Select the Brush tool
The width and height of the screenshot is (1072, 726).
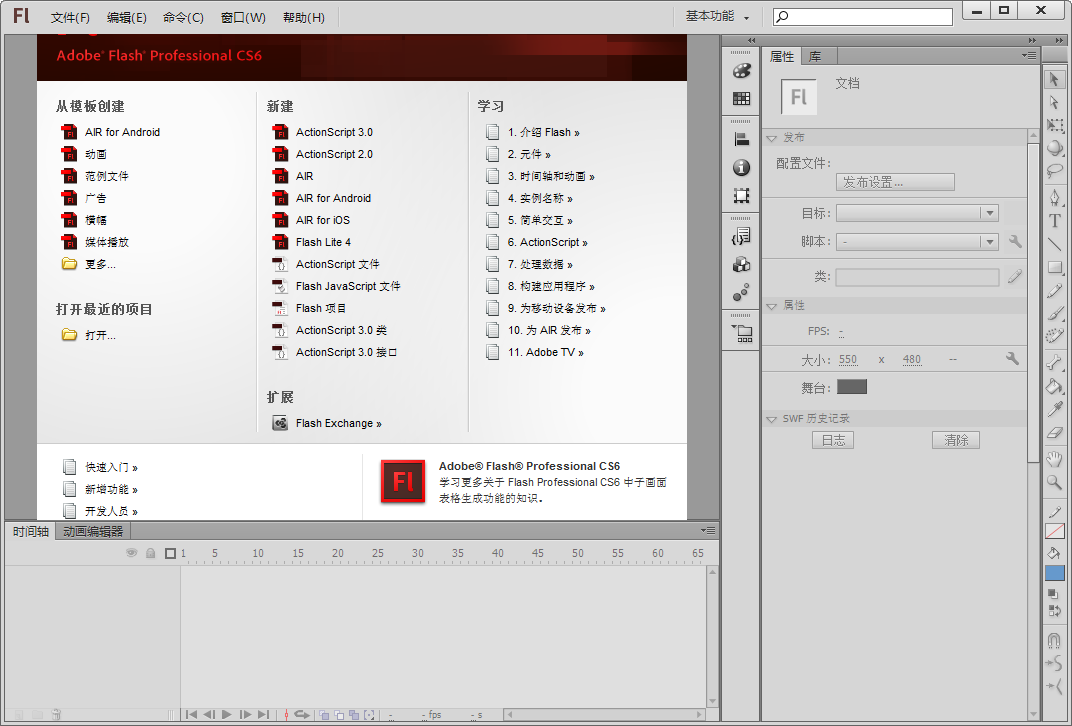(x=1054, y=314)
